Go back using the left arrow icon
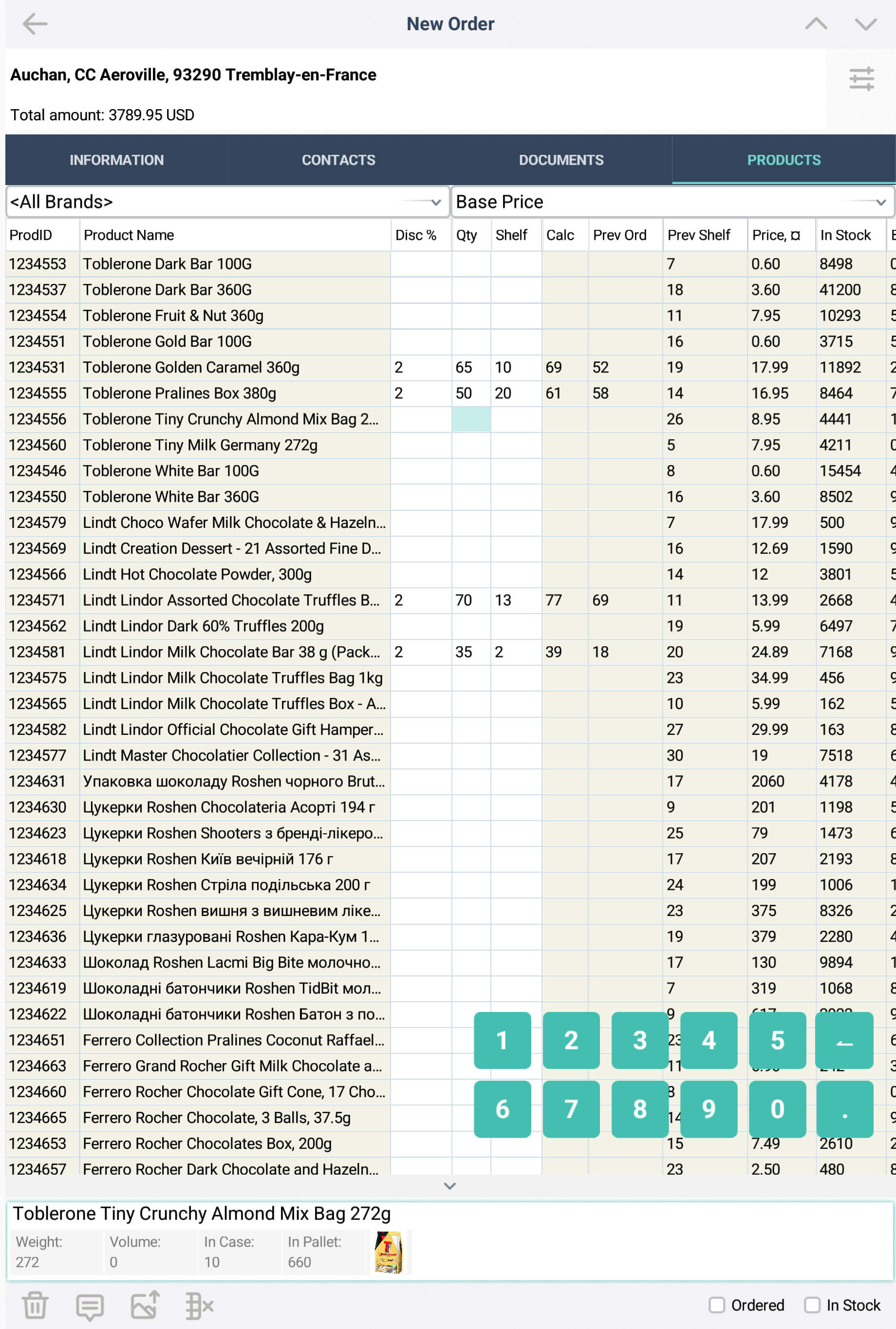 (x=34, y=24)
